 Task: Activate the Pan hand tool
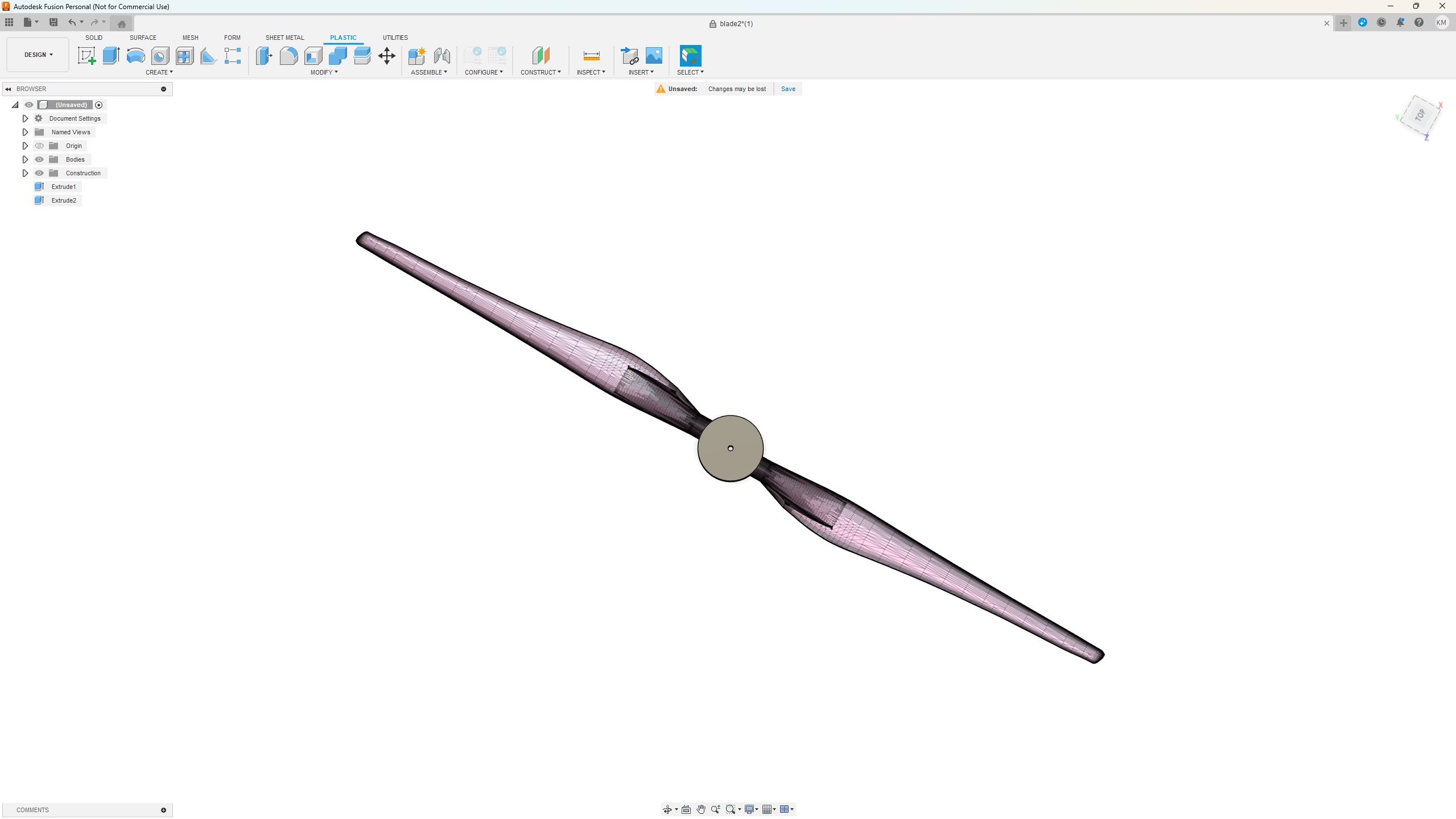pyautogui.click(x=701, y=809)
